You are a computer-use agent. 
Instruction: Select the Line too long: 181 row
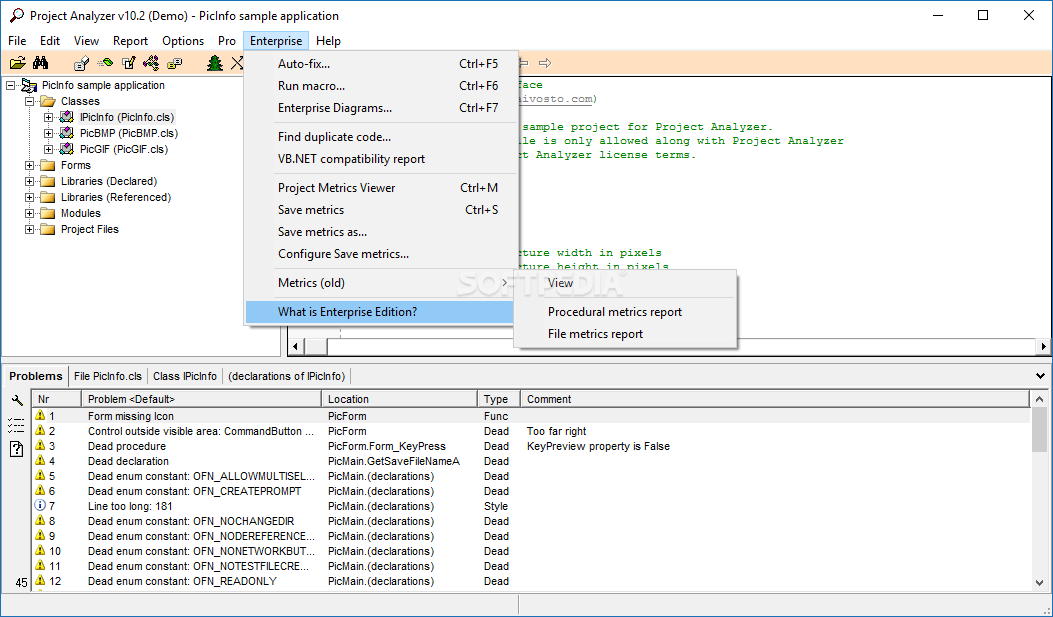click(x=531, y=506)
